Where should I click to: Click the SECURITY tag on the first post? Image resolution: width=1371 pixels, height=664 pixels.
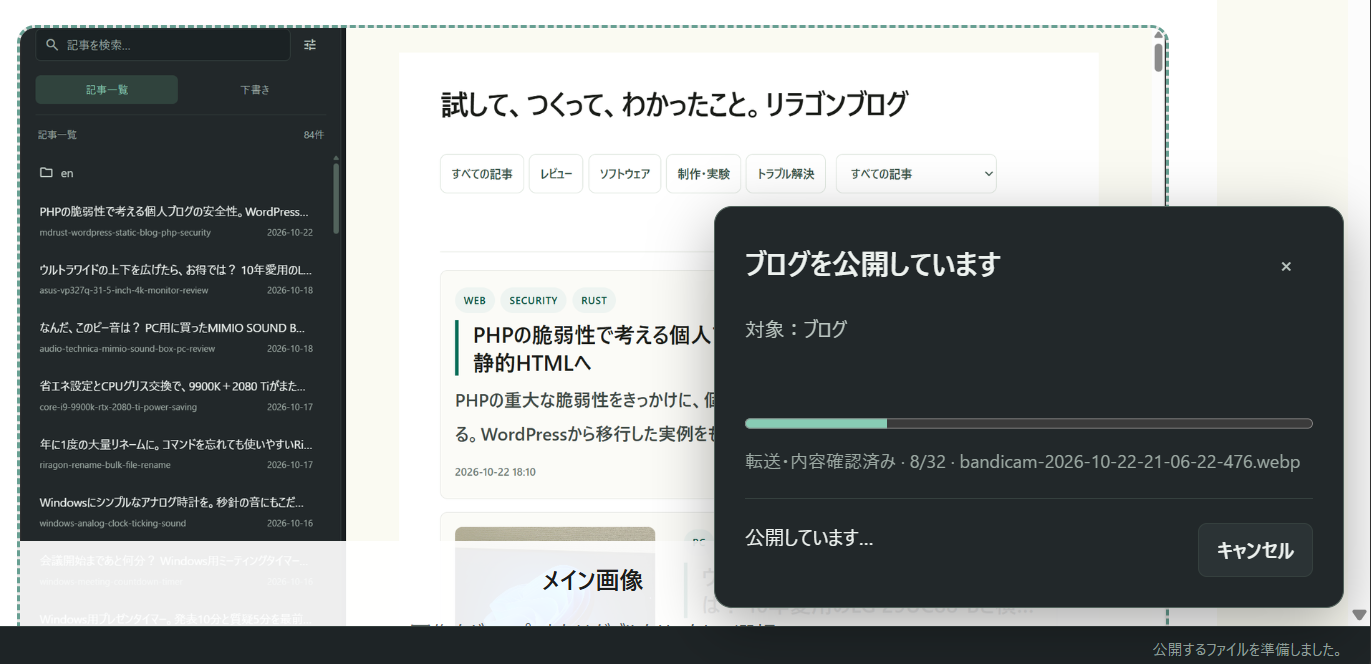(533, 300)
